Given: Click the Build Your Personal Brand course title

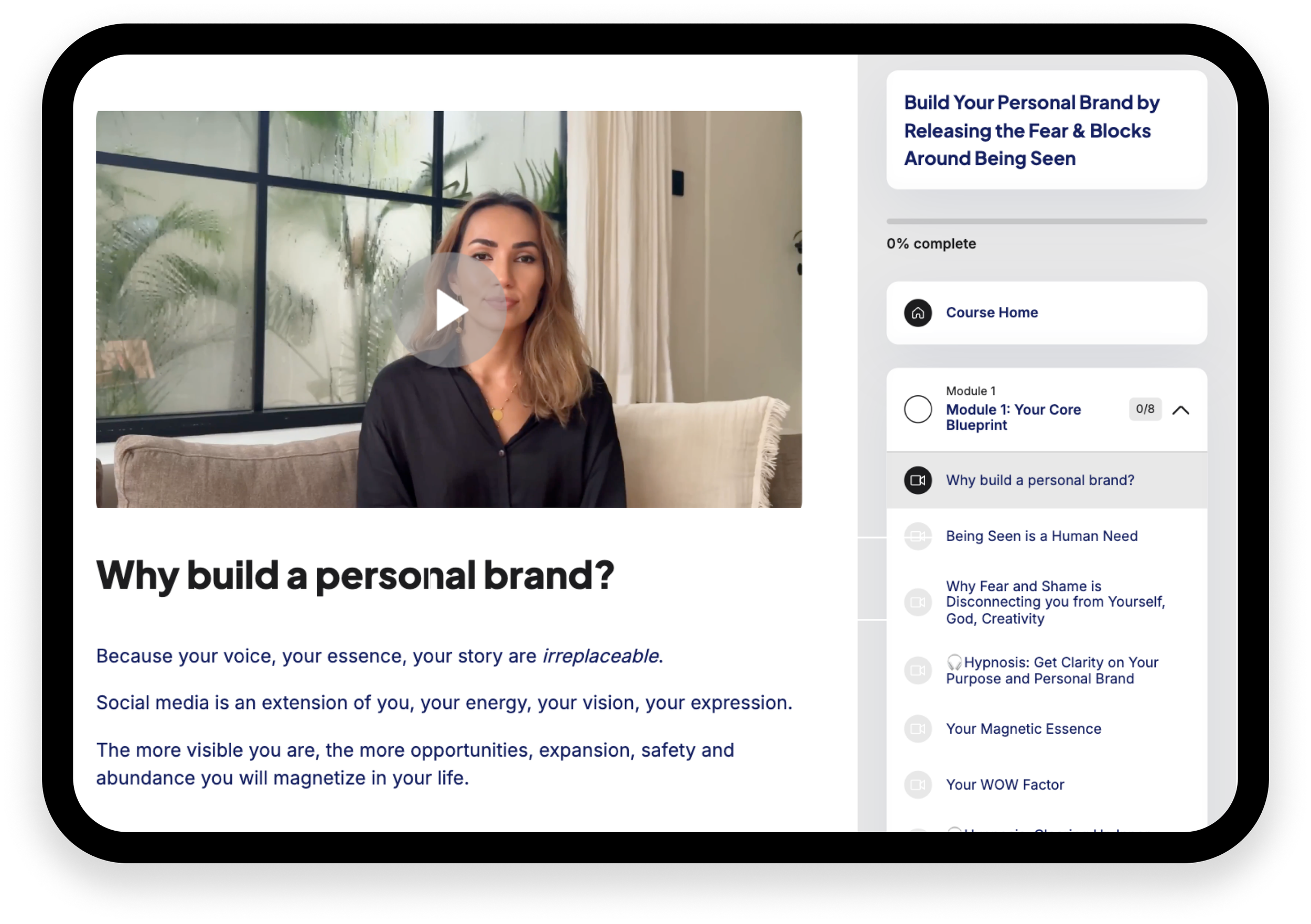Looking at the screenshot, I should (x=1032, y=131).
